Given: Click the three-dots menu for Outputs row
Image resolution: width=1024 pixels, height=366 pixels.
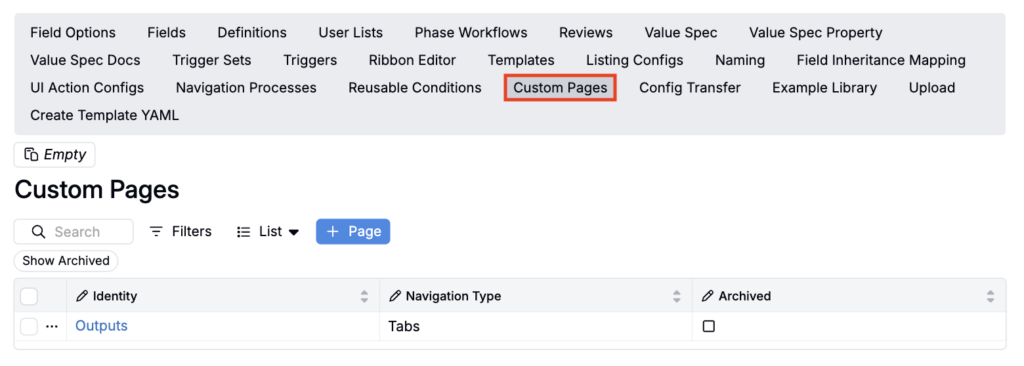Looking at the screenshot, I should 52,326.
